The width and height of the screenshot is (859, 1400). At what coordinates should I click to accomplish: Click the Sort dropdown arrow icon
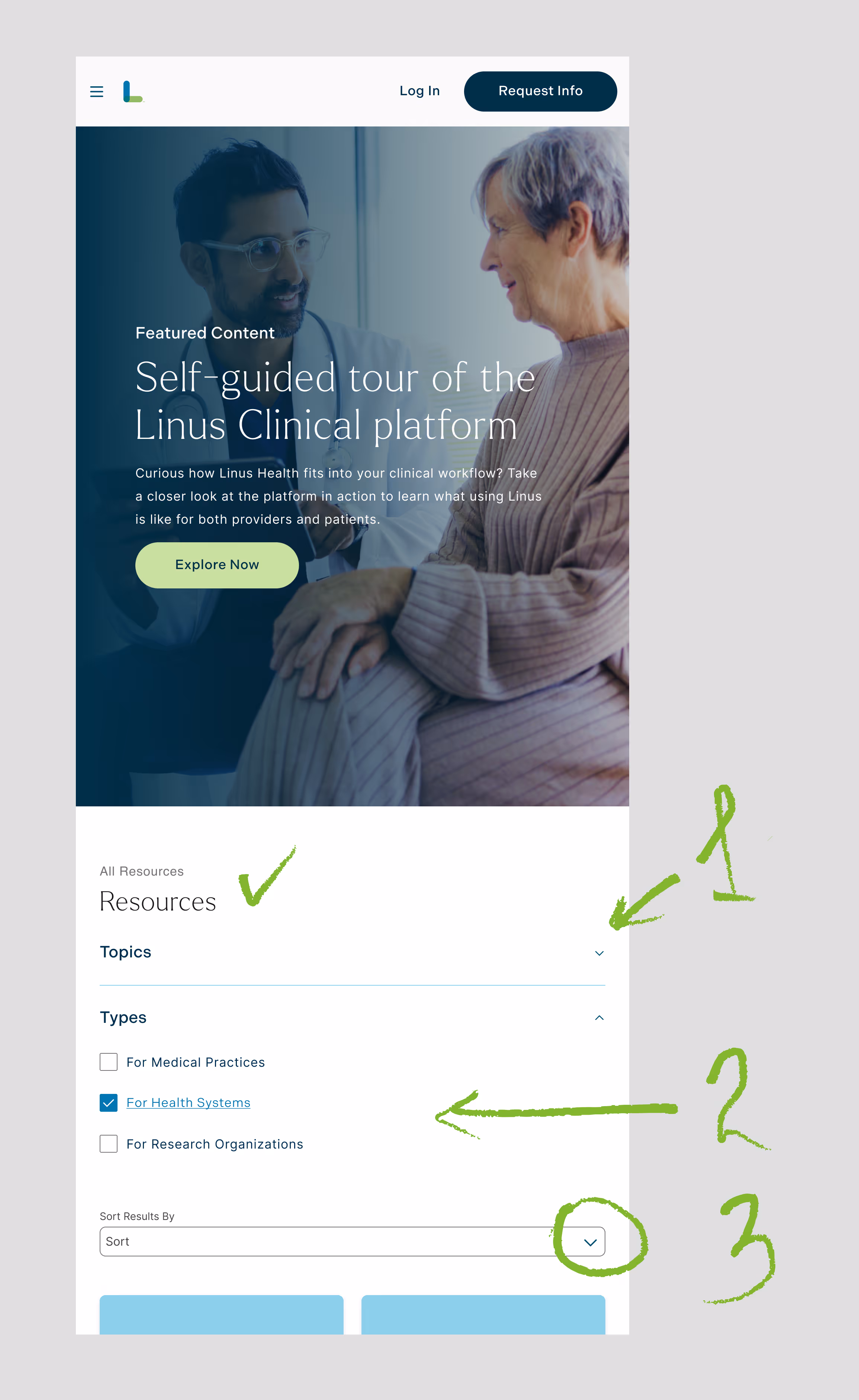[x=590, y=1242]
